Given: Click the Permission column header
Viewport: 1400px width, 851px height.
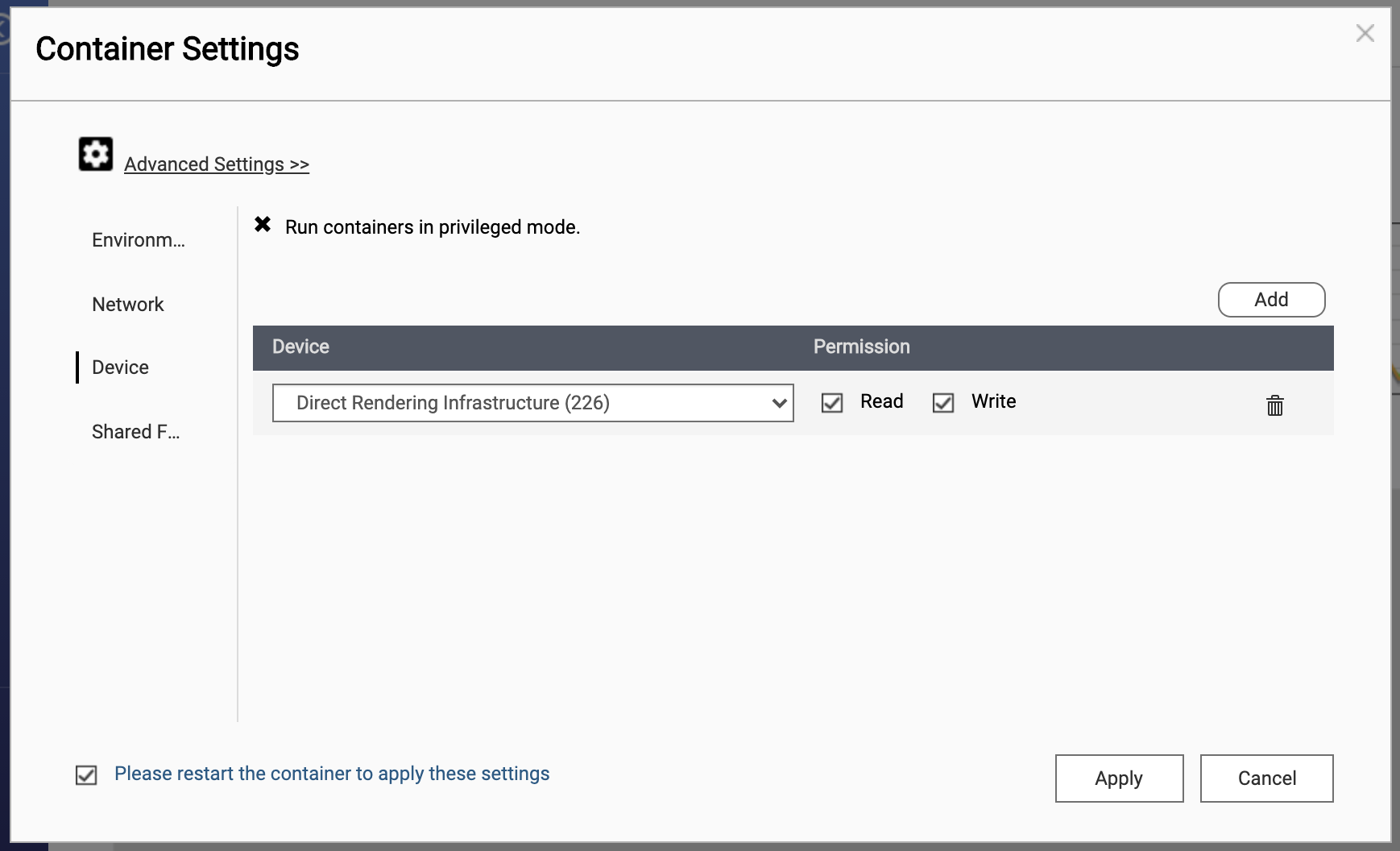Looking at the screenshot, I should [861, 347].
